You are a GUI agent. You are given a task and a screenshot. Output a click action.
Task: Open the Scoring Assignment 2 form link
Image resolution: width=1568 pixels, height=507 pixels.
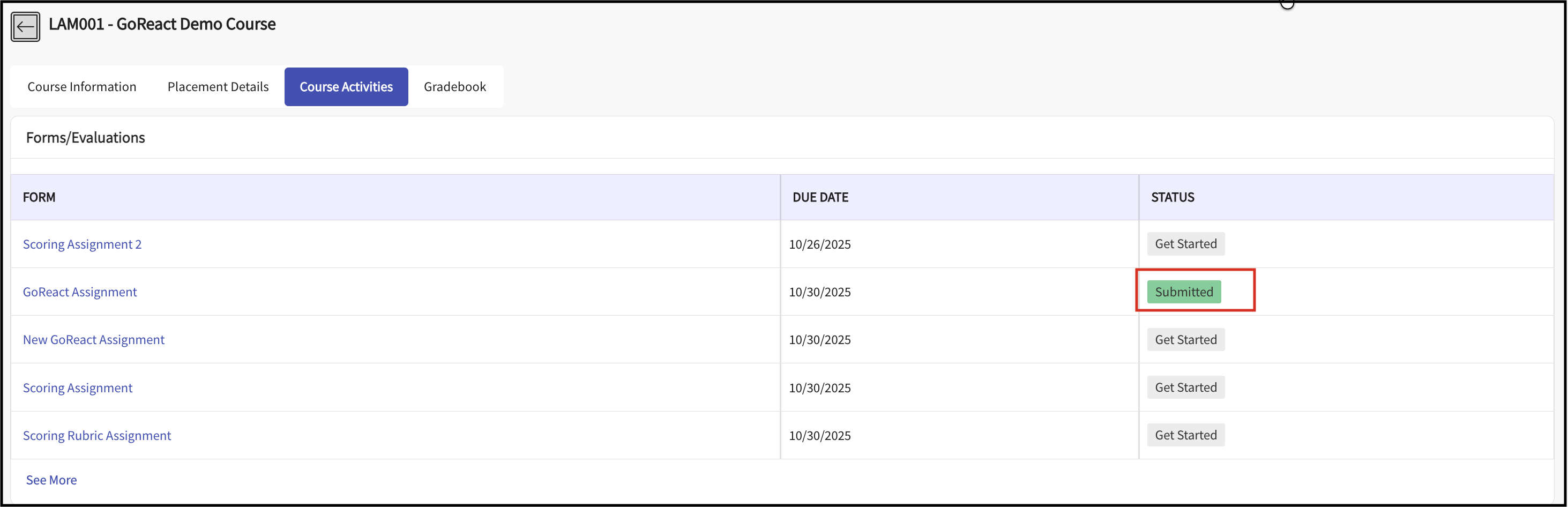pyautogui.click(x=82, y=244)
